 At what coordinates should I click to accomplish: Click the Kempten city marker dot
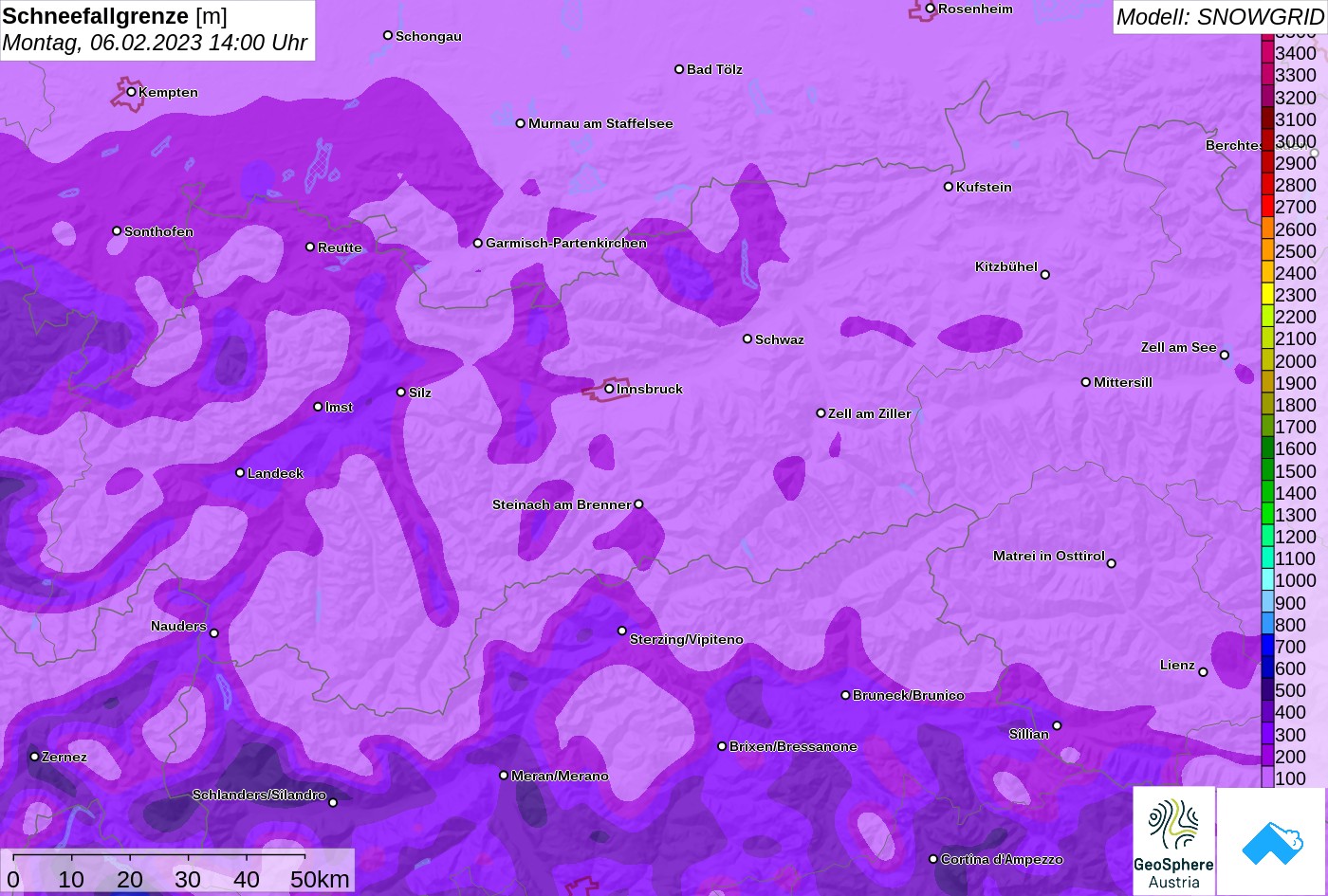click(131, 92)
